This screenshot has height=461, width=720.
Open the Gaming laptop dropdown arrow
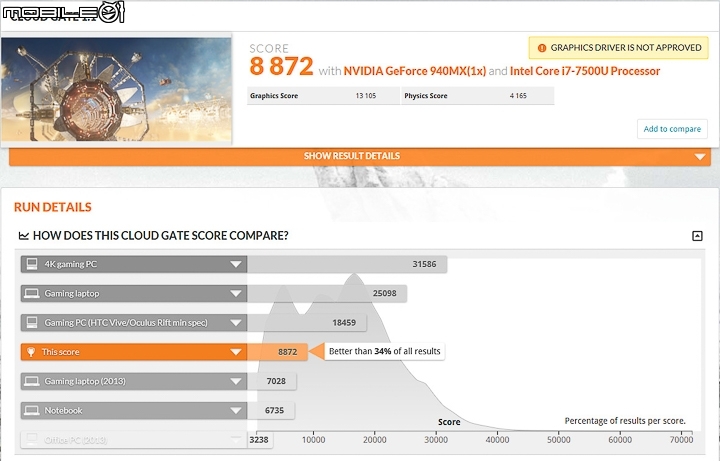coord(236,294)
